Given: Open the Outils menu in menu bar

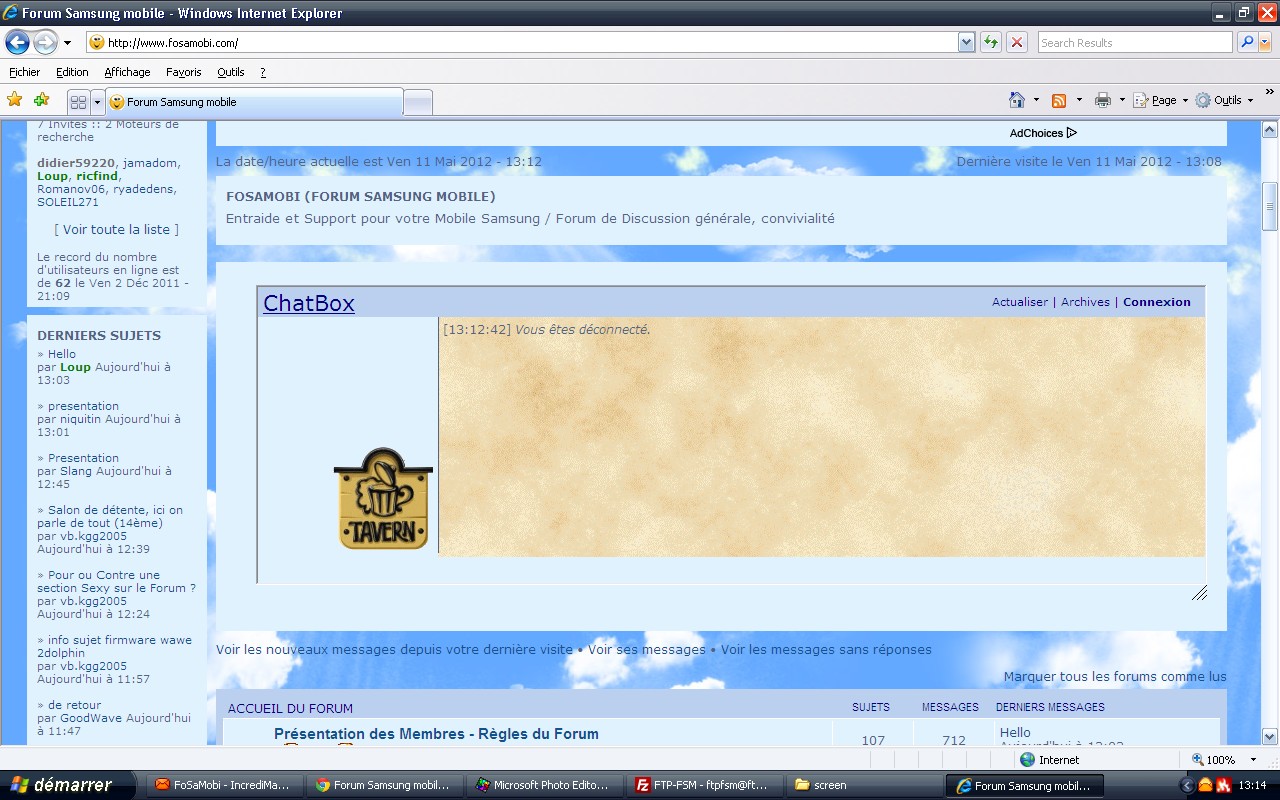Looking at the screenshot, I should click(x=231, y=72).
